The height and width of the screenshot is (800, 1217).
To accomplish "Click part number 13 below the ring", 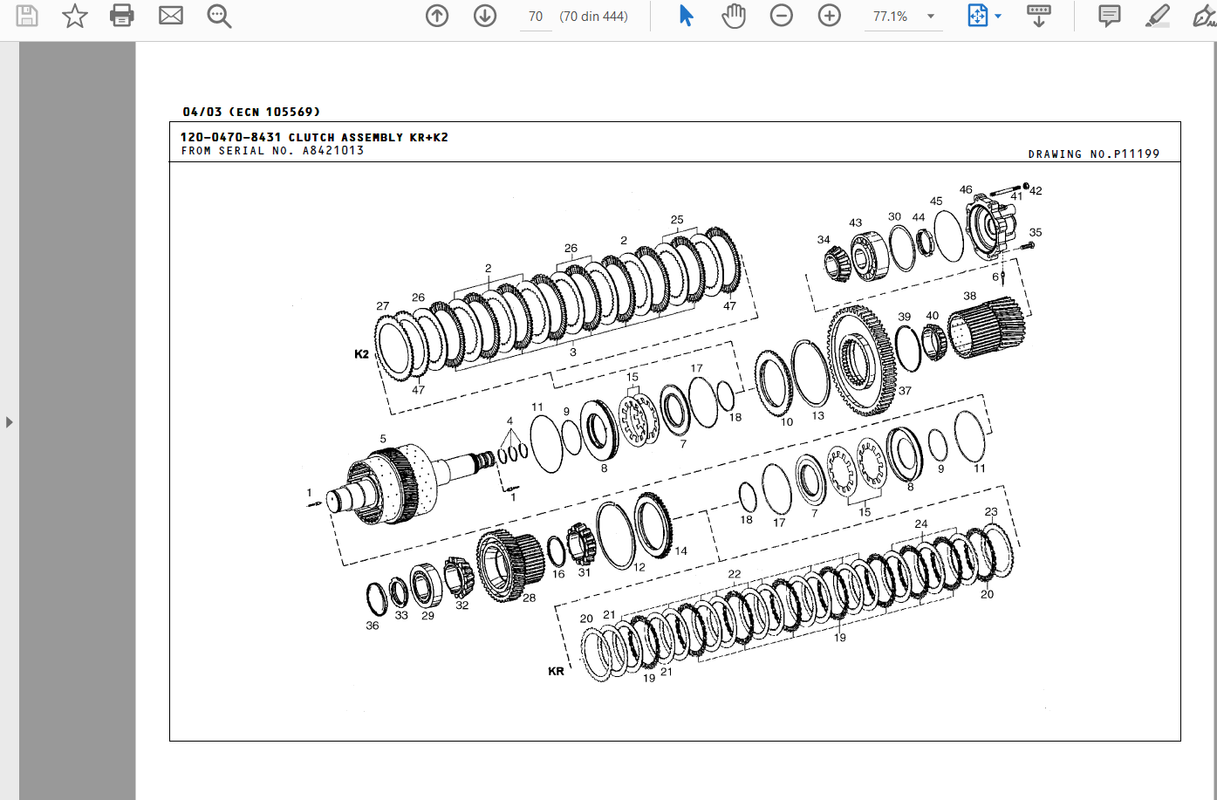I will (x=818, y=416).
